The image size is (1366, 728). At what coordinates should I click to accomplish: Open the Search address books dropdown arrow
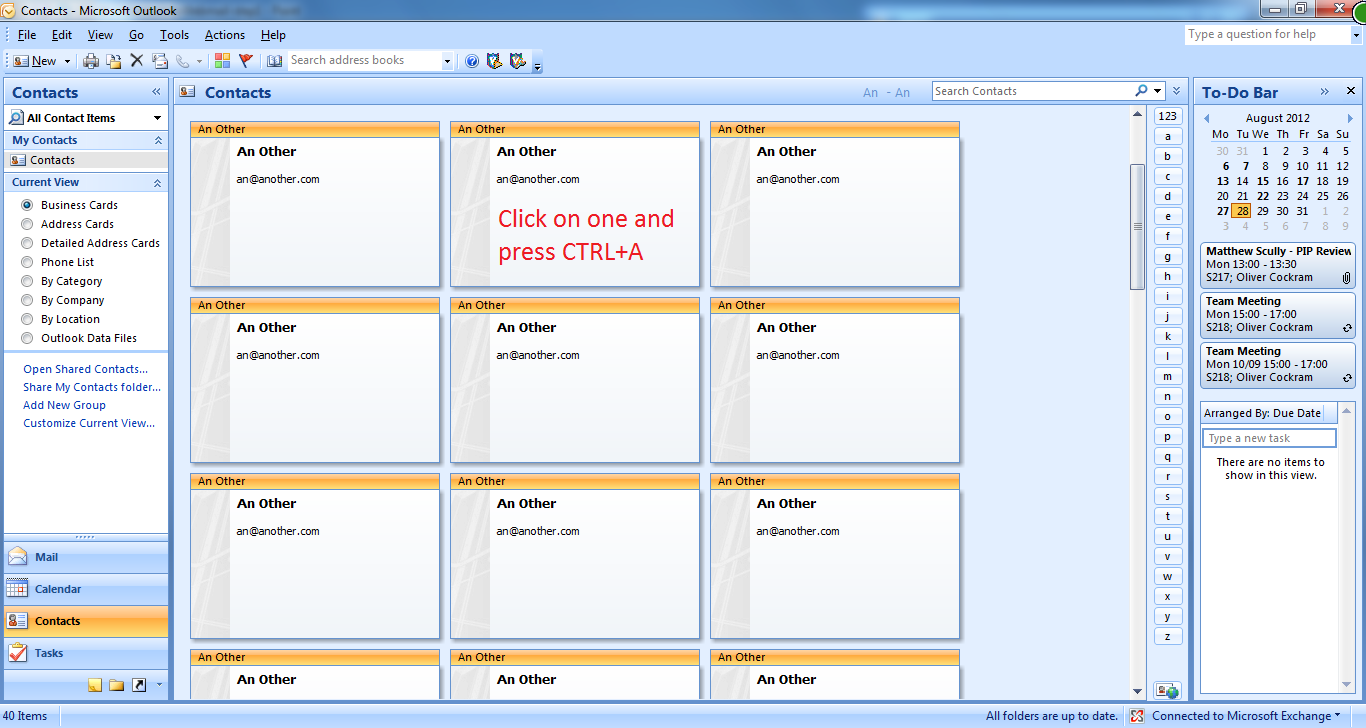447,61
